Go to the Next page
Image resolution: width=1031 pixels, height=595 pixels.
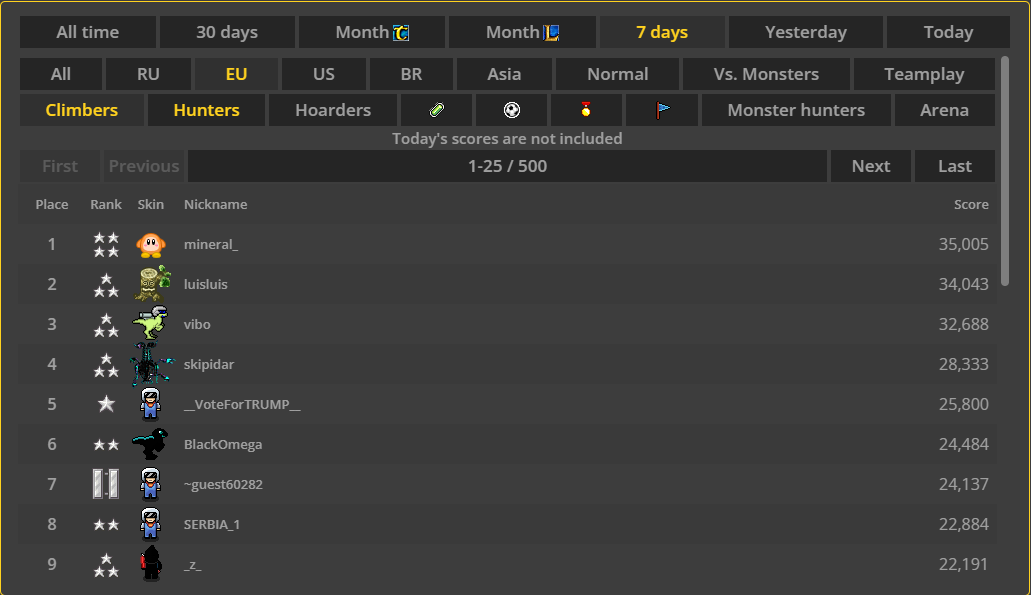coord(870,166)
